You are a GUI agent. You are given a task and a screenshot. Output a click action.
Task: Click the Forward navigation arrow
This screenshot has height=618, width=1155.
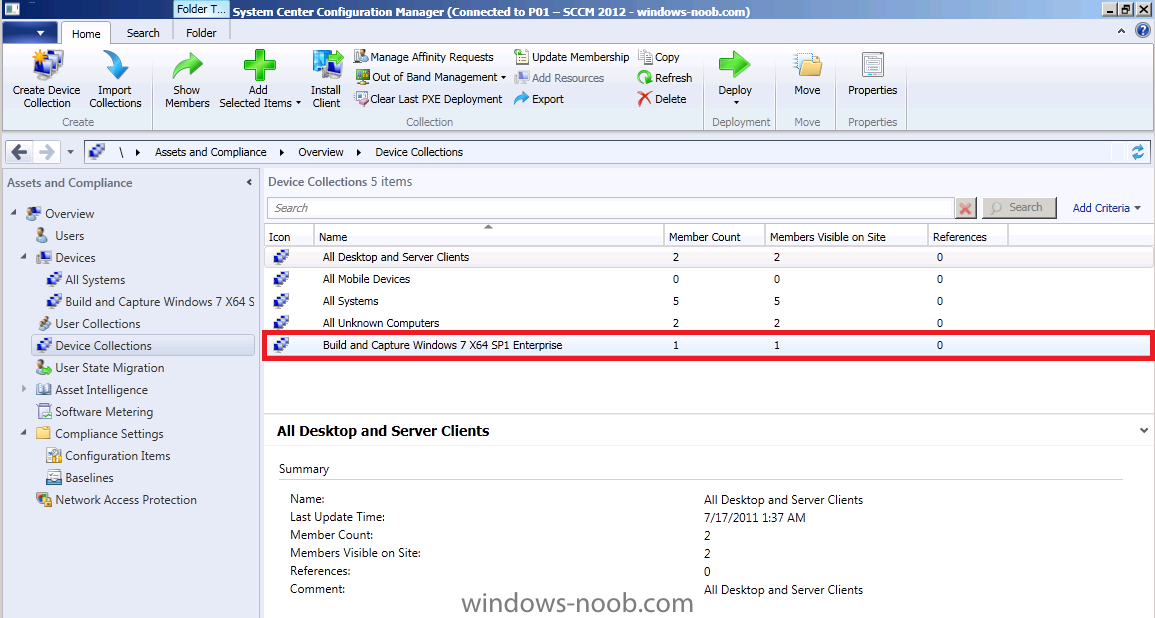[x=46, y=152]
